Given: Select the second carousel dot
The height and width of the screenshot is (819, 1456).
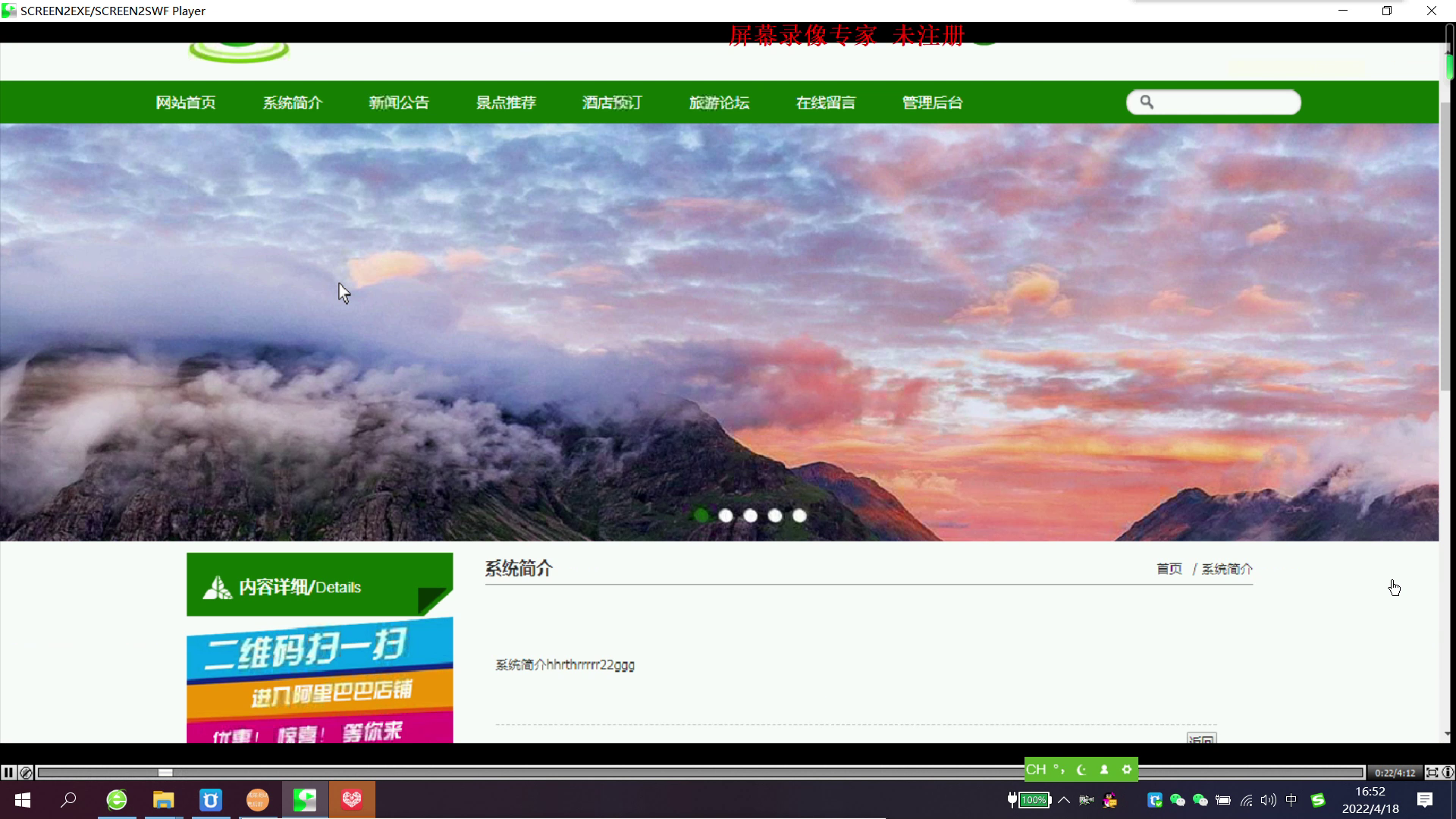Looking at the screenshot, I should coord(726,516).
